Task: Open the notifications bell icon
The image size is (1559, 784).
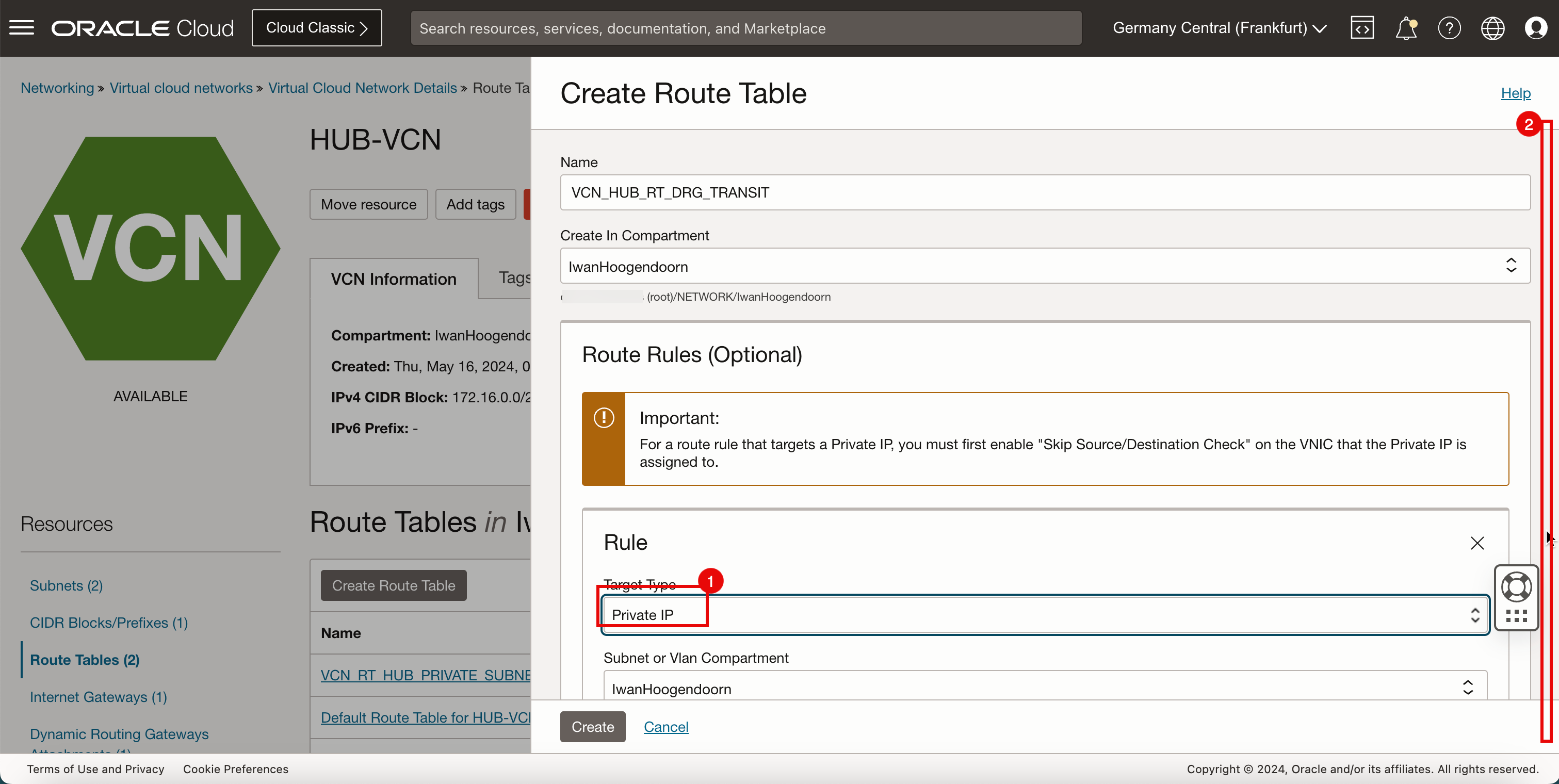Action: 1406,28
